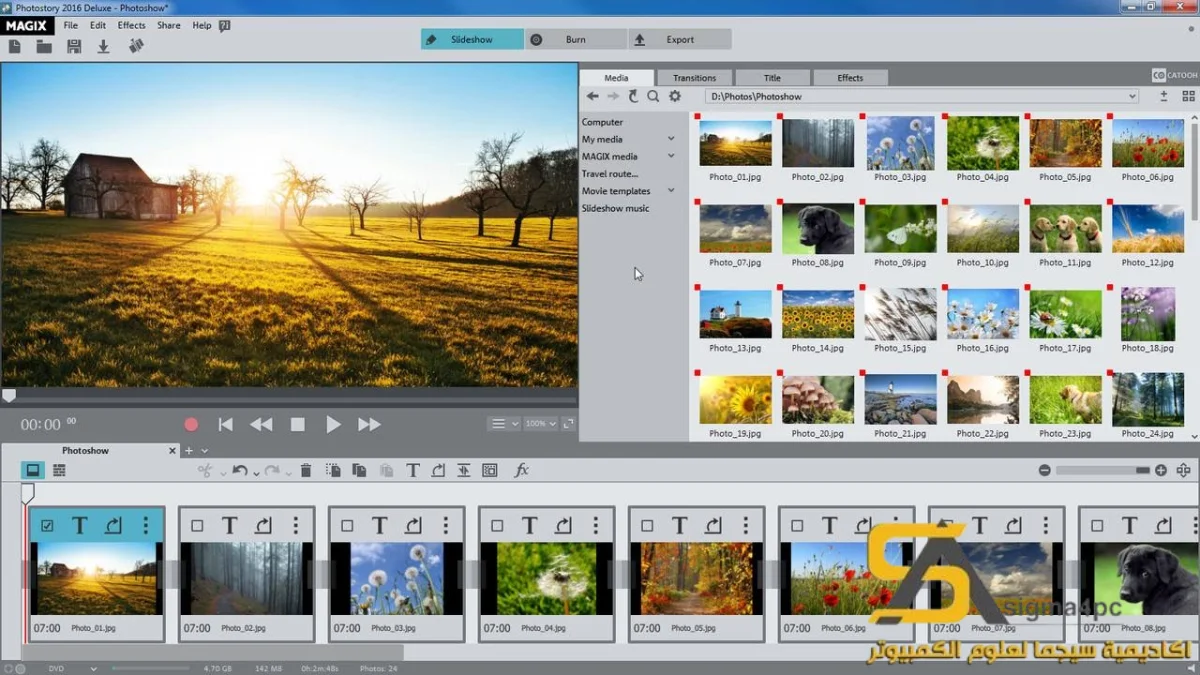Switch to the Transitions tab
The height and width of the screenshot is (675, 1200).
pyautogui.click(x=694, y=77)
